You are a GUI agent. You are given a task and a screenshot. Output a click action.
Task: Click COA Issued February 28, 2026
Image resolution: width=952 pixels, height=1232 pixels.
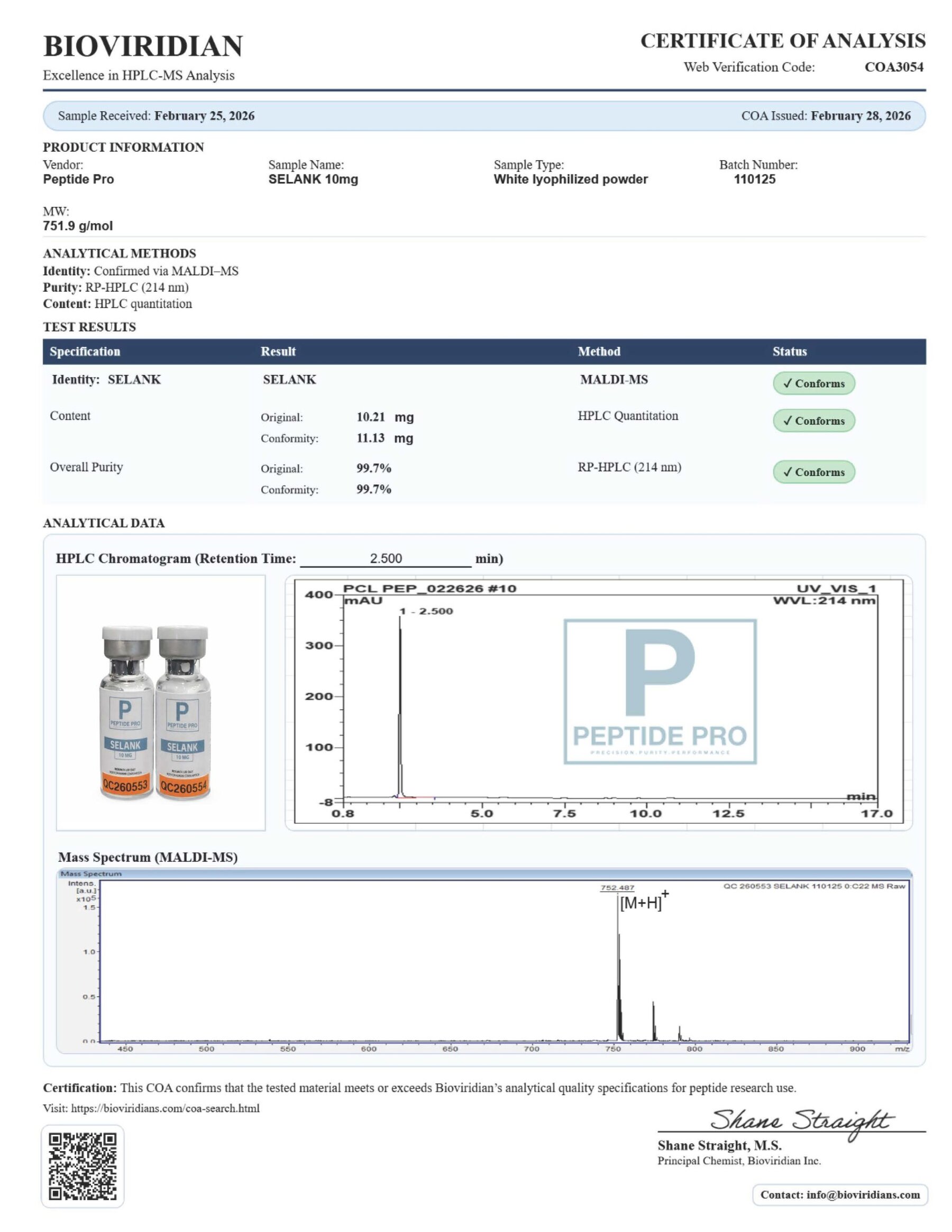point(826,116)
